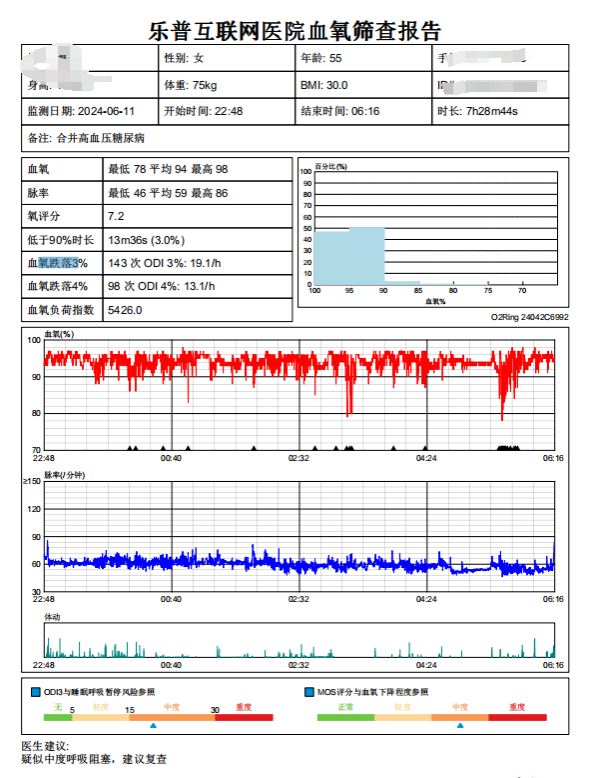Image resolution: width=591 pixels, height=778 pixels.
Task: Select the 年龄: 55 cell
Action: tap(363, 58)
